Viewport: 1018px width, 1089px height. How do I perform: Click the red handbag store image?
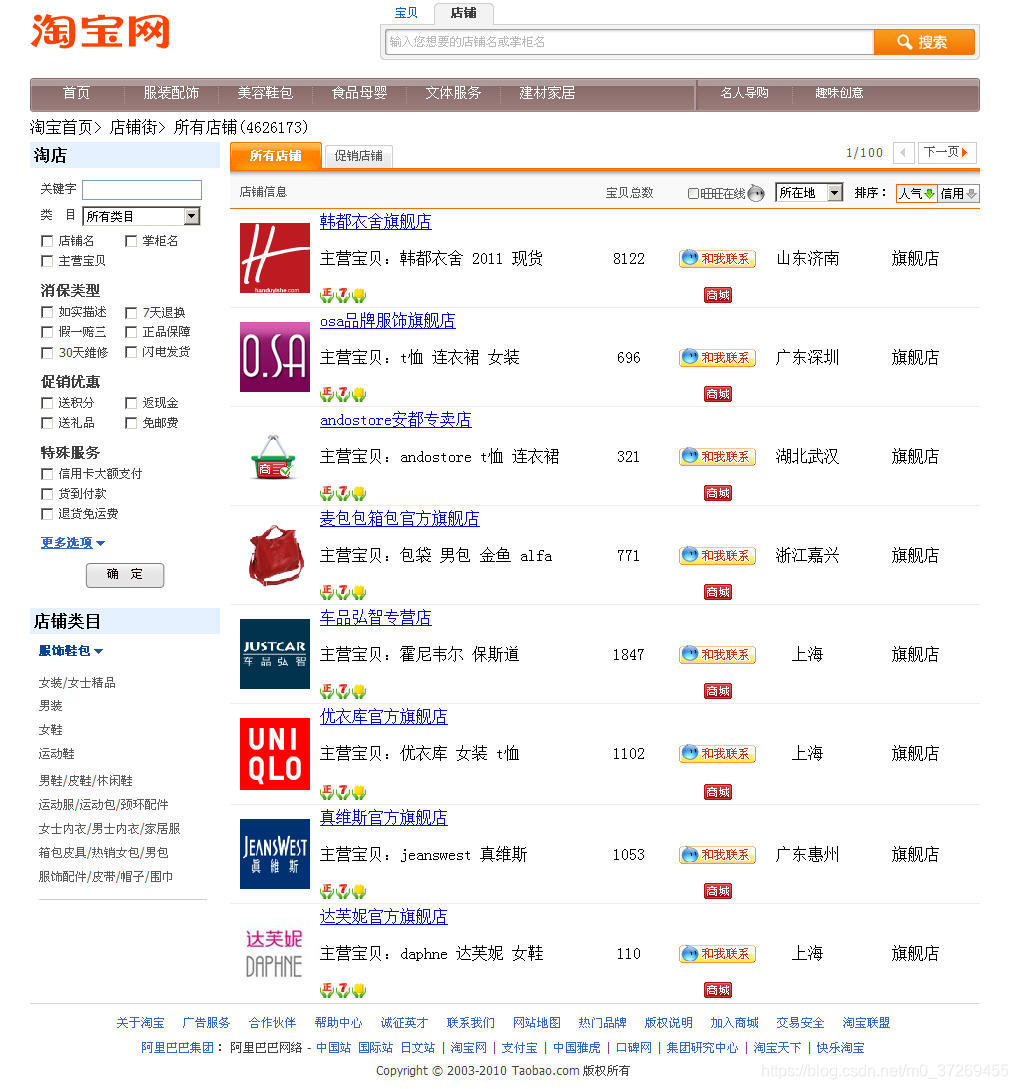(x=276, y=556)
